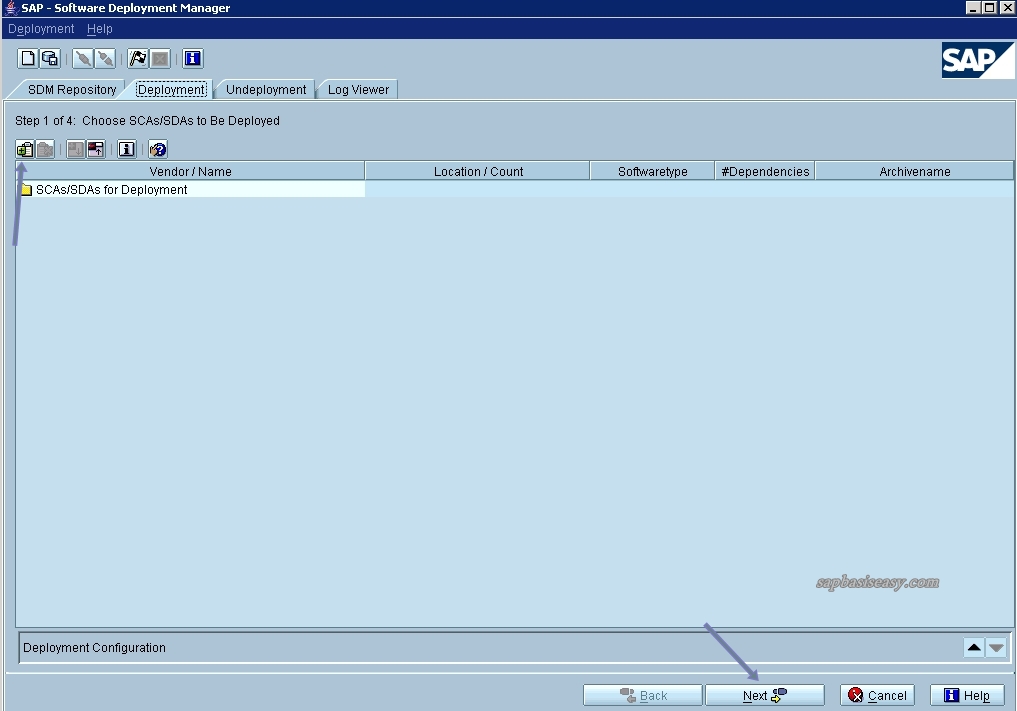Click the connect plug icon

83,58
